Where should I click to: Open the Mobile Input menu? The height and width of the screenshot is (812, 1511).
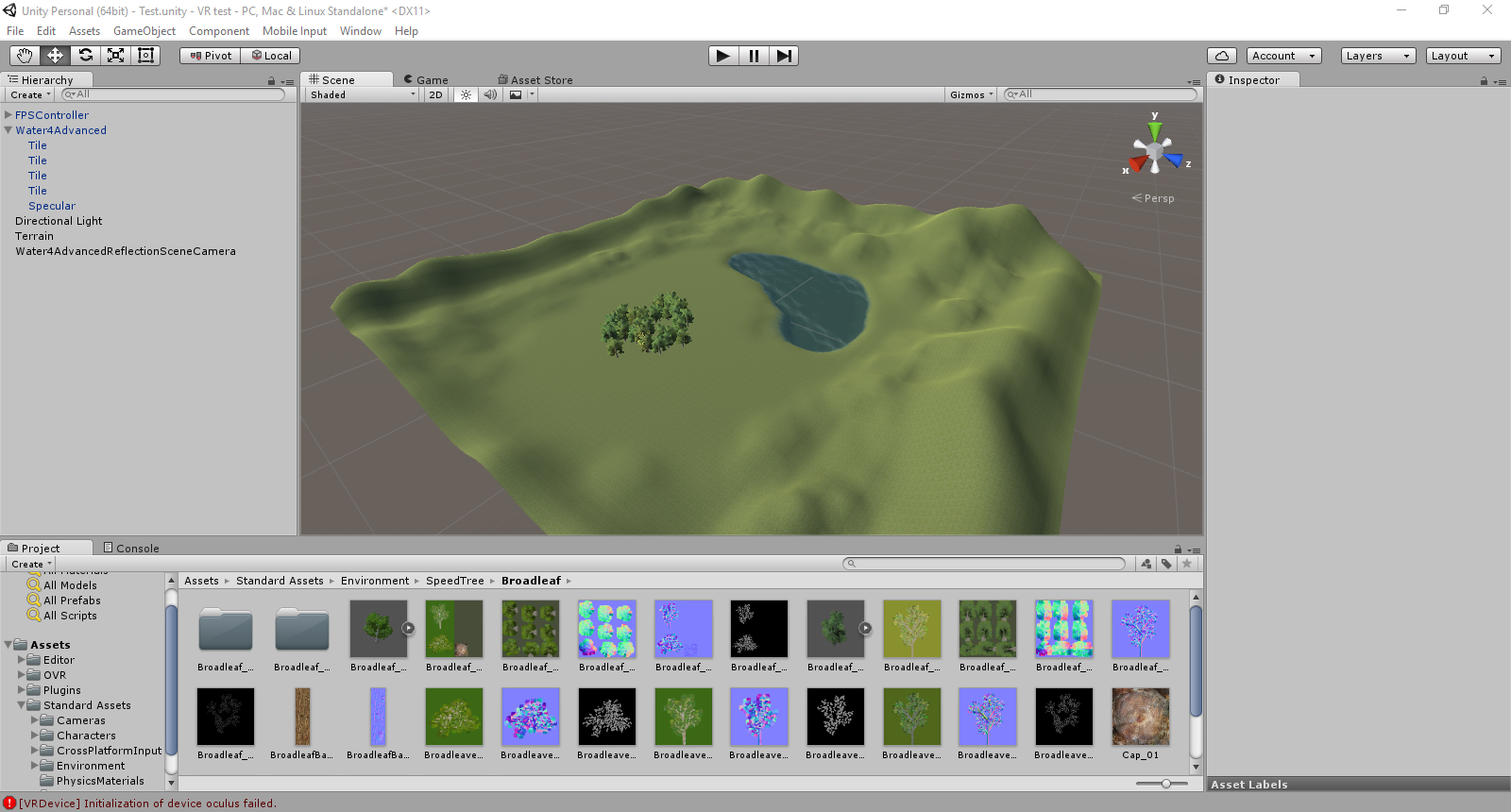[295, 31]
